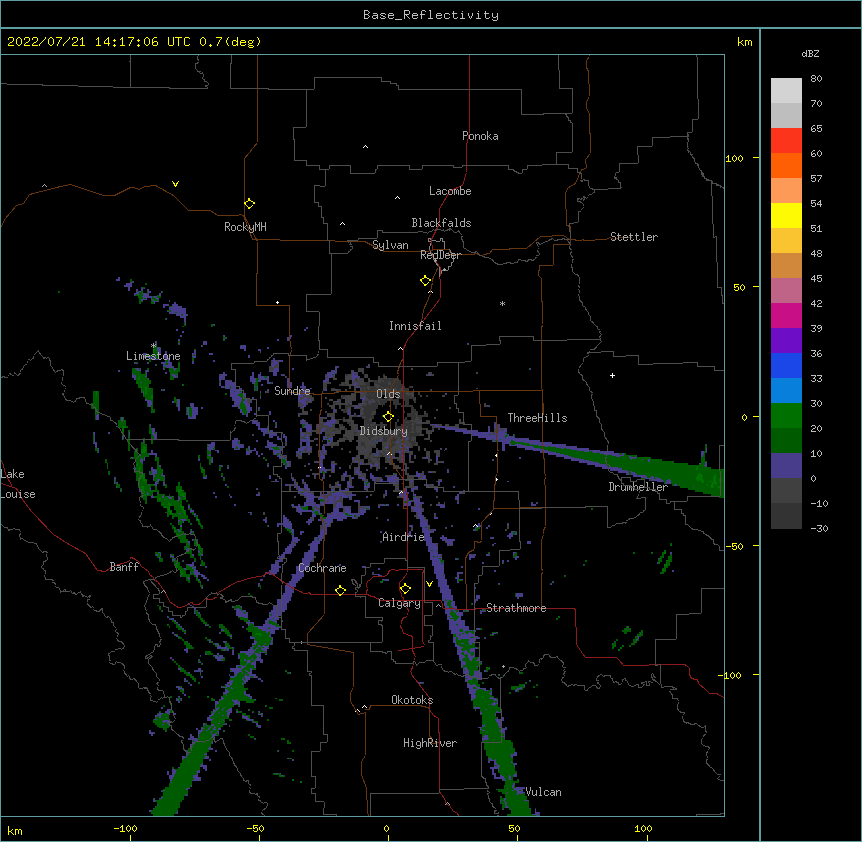Screen dimensions: 862x842
Task: Select the bright blue swatch below 36 dBZ
Action: click(x=786, y=365)
